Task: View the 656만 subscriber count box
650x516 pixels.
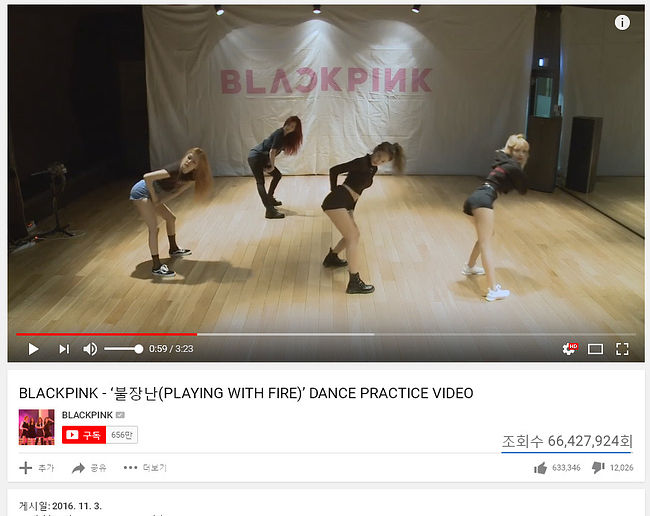Action: (122, 435)
